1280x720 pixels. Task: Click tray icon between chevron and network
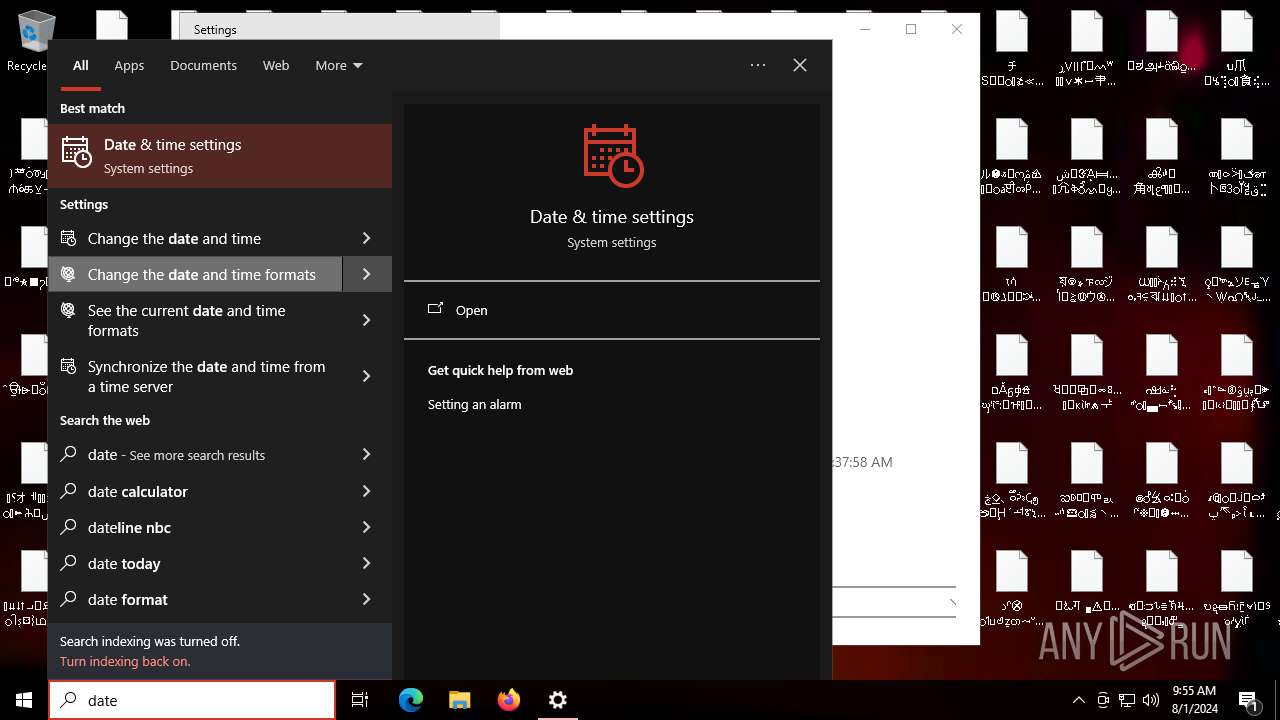(x=1103, y=700)
